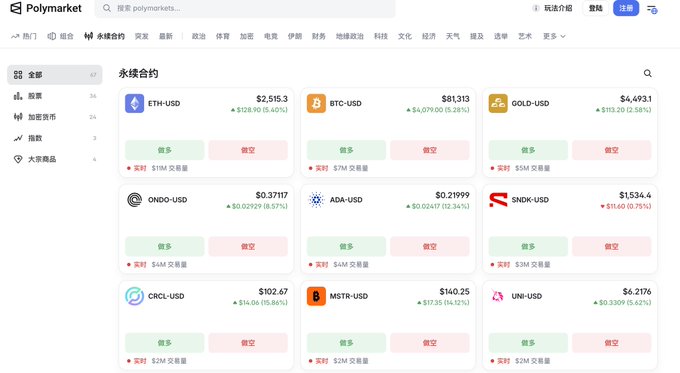Click the MSTR-USD icon
Image resolution: width=680 pixels, height=373 pixels.
(x=316, y=296)
